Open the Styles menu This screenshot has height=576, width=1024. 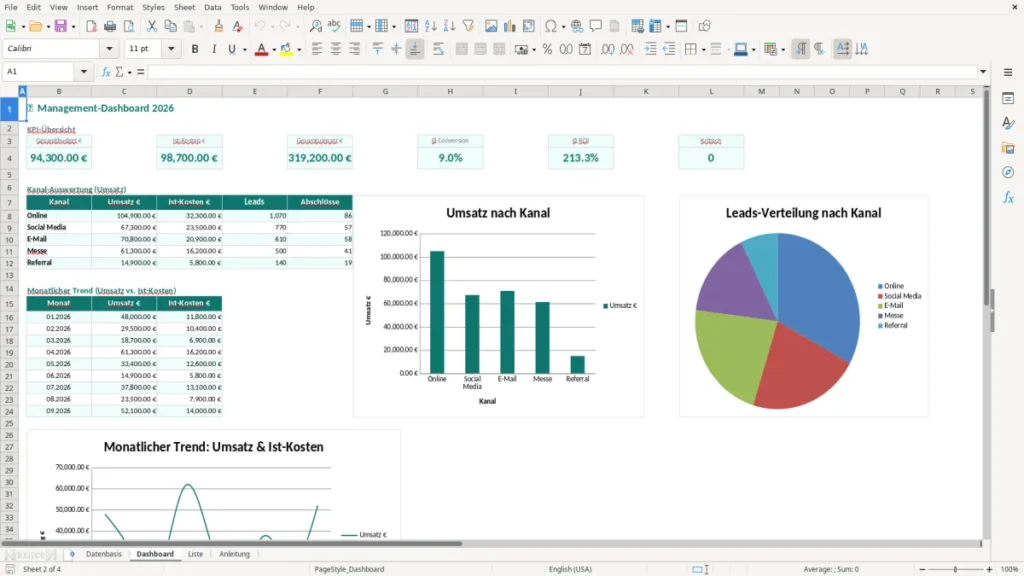[153, 7]
